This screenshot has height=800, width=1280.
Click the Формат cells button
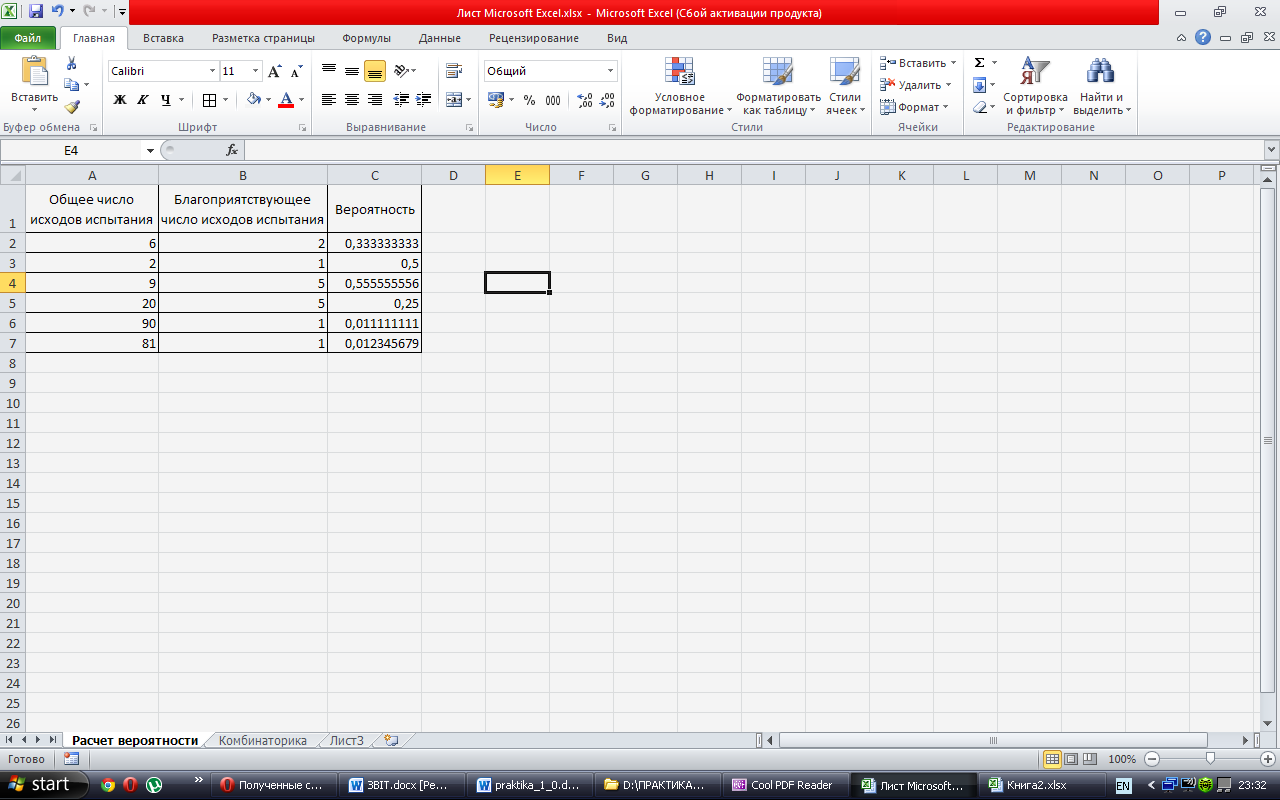(x=915, y=107)
